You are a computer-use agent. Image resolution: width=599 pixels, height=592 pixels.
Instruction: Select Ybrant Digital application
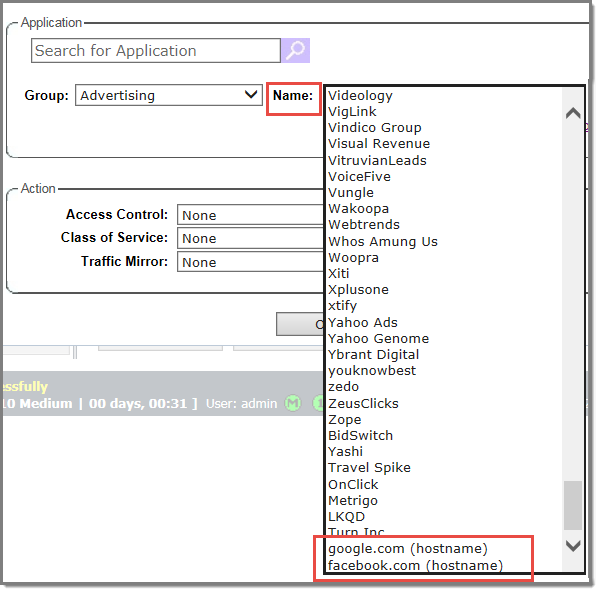tap(374, 354)
